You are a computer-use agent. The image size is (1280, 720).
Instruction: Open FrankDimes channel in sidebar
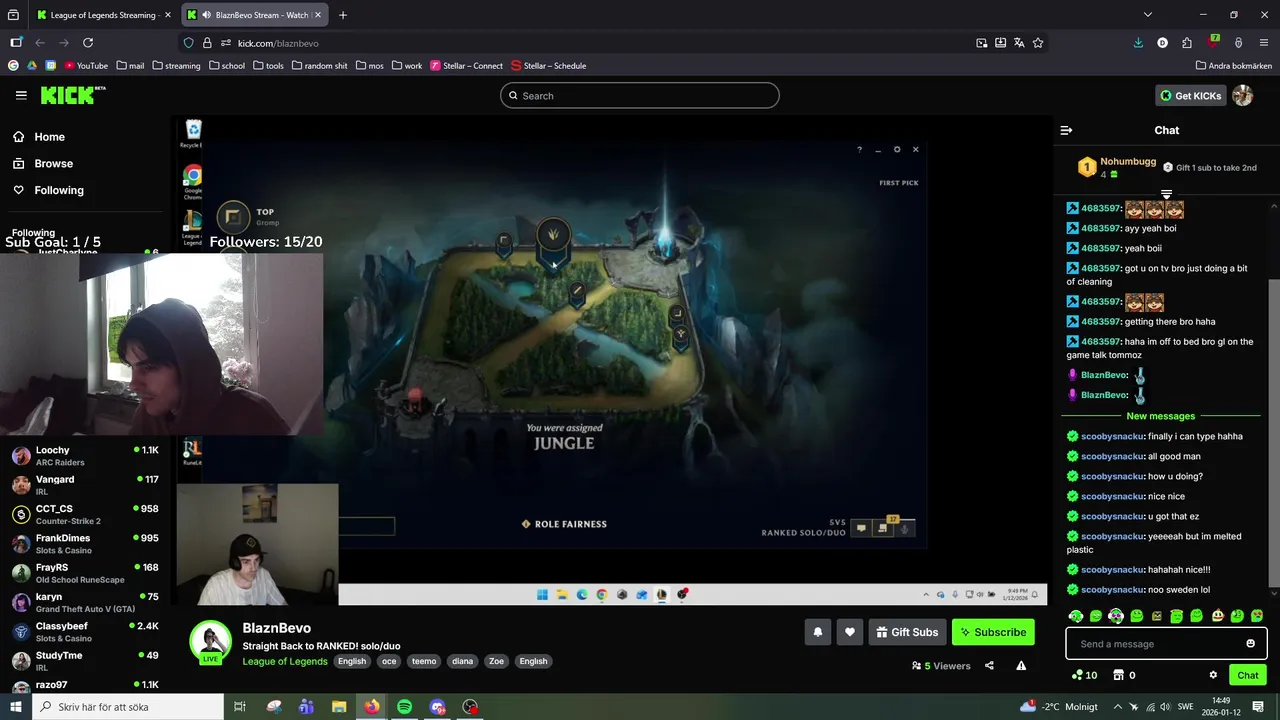[85, 543]
